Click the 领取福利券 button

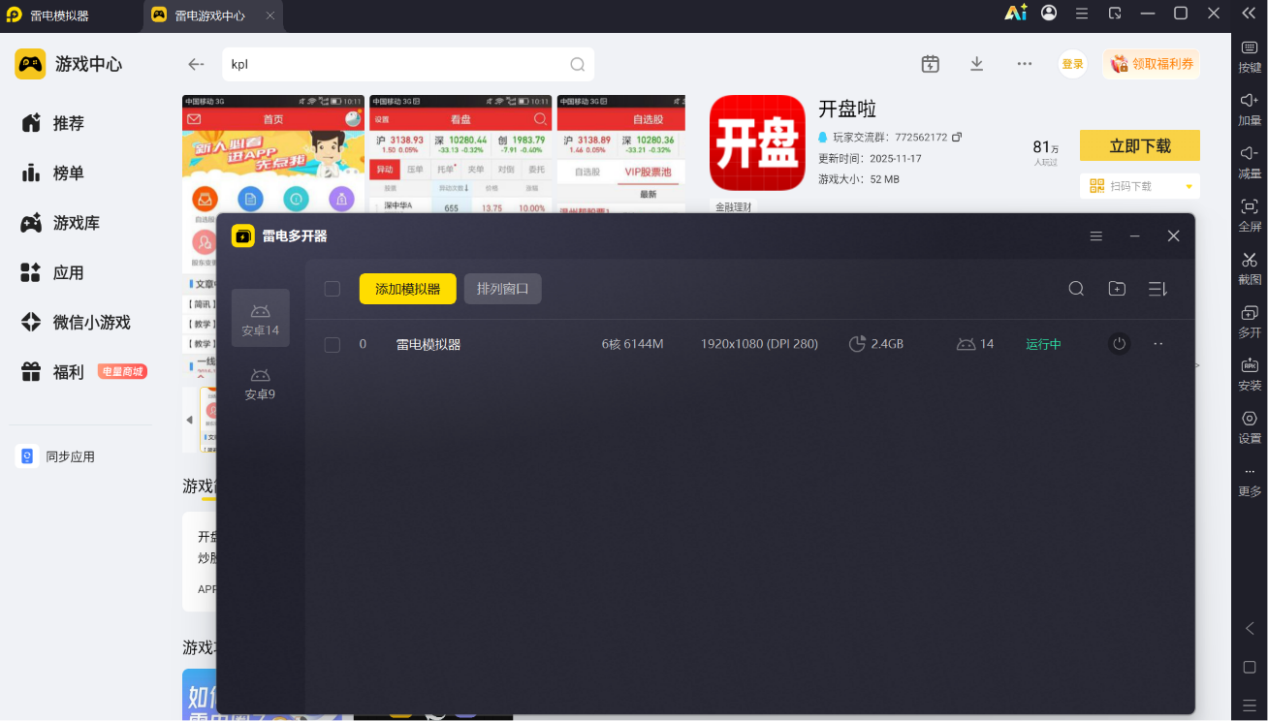coord(1152,64)
